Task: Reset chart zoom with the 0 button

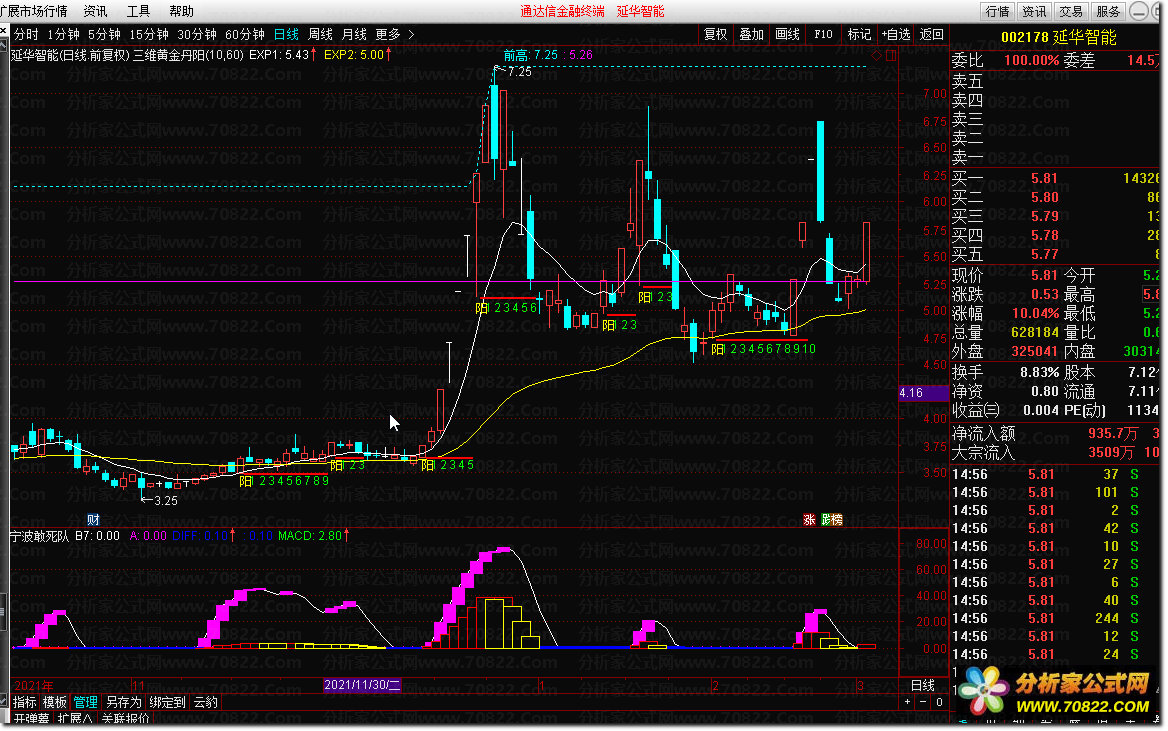Action: pyautogui.click(x=939, y=702)
